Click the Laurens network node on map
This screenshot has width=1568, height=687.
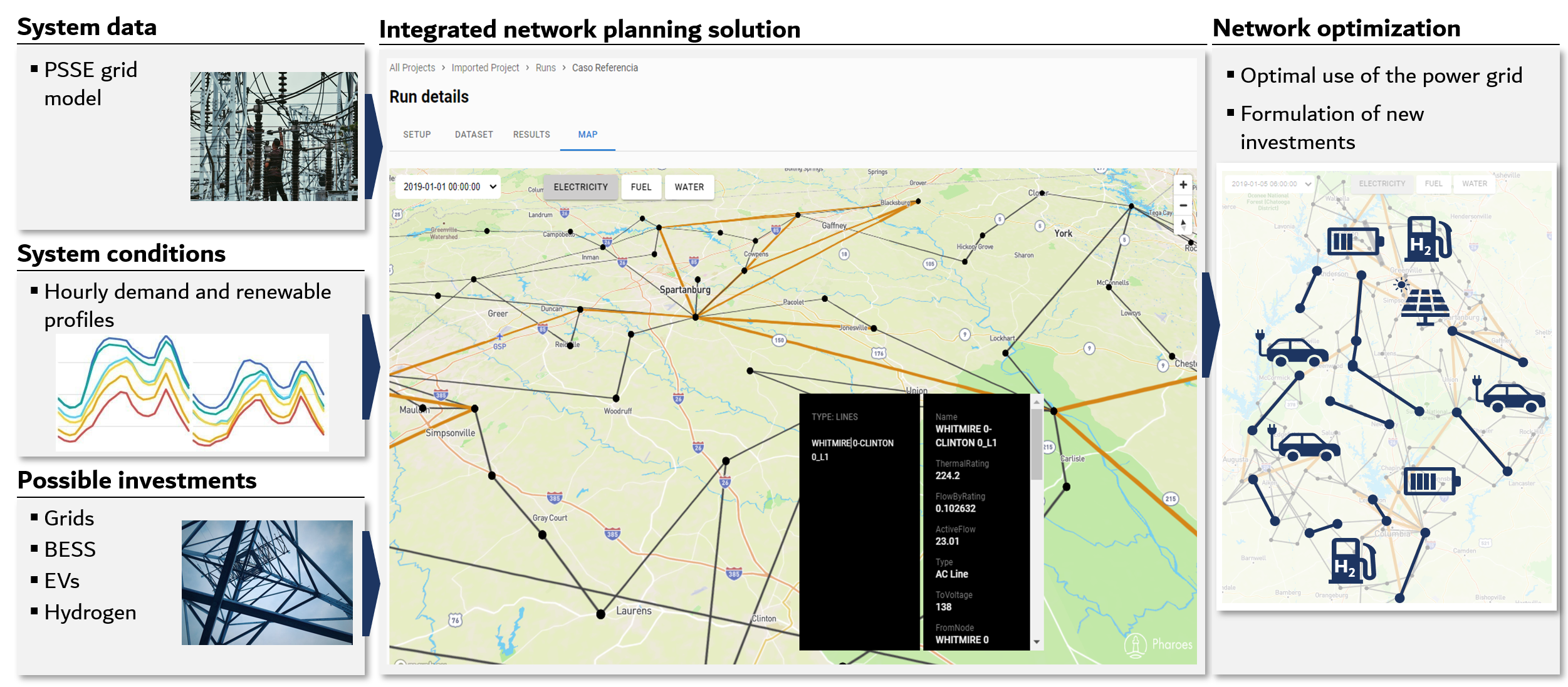pos(600,614)
